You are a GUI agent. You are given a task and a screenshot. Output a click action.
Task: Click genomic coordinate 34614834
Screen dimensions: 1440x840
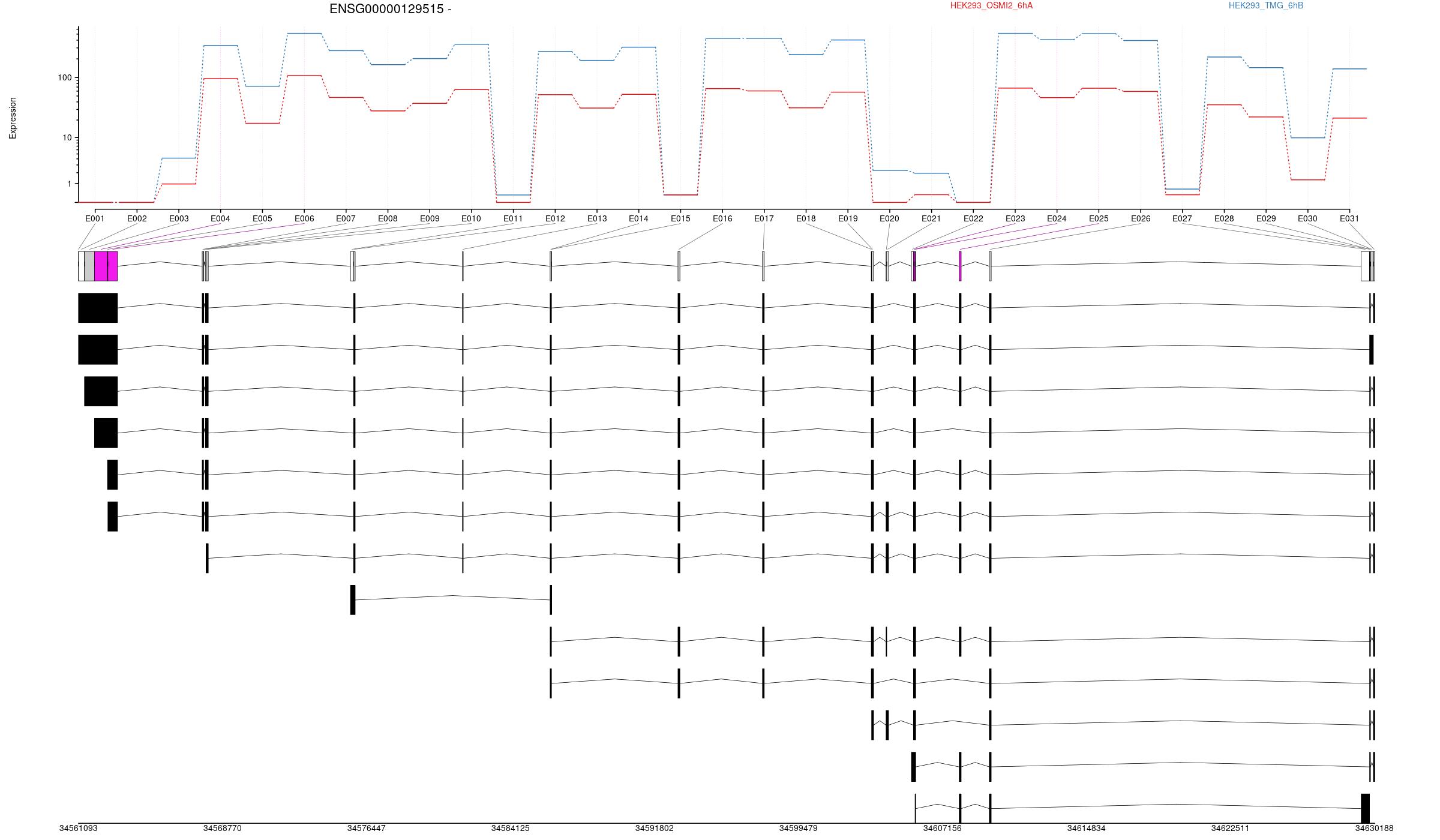(1087, 828)
